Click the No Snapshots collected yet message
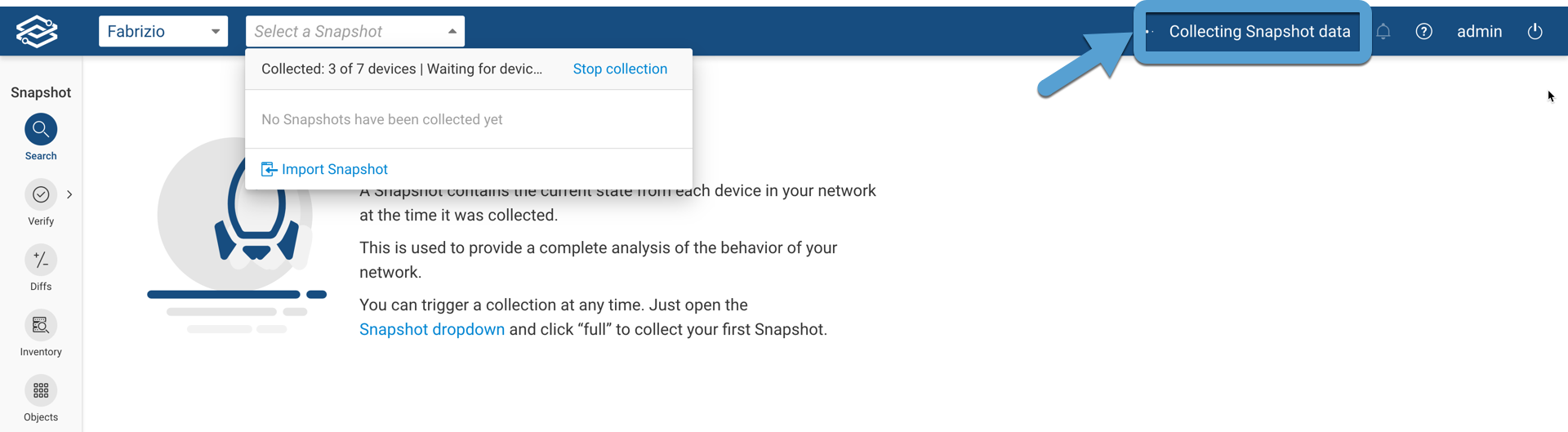This screenshot has height=432, width=1568. pos(382,119)
